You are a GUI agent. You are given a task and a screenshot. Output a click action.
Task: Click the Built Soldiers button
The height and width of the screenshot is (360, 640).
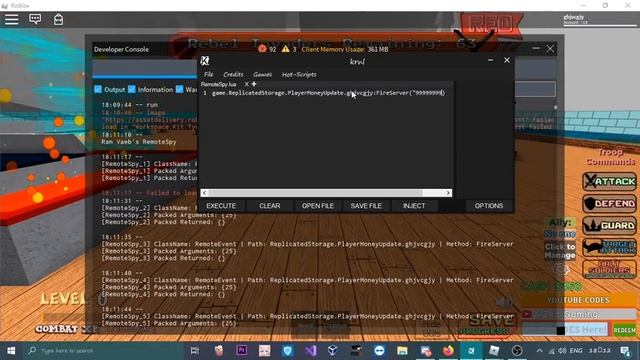(609, 269)
